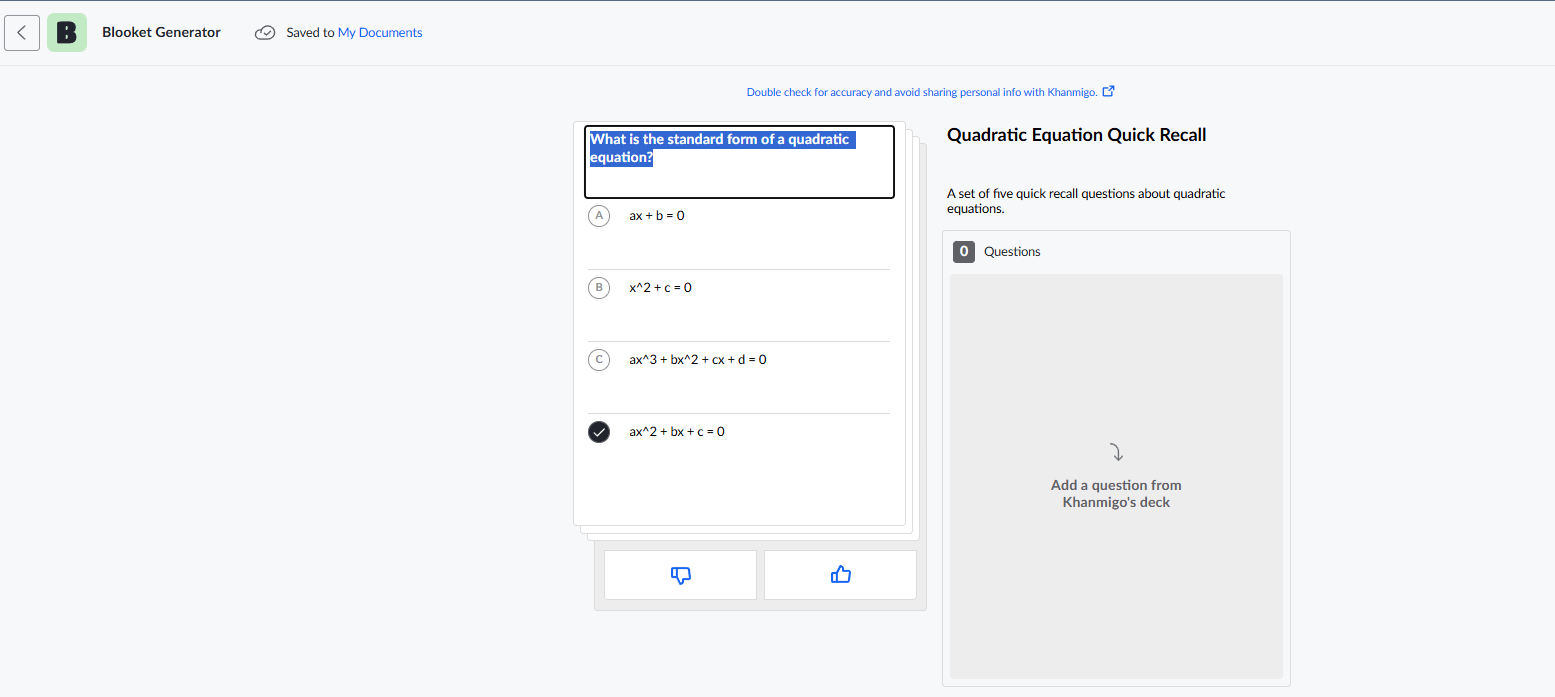Click the Blooket Generator logo
The height and width of the screenshot is (697, 1555).
pos(66,32)
